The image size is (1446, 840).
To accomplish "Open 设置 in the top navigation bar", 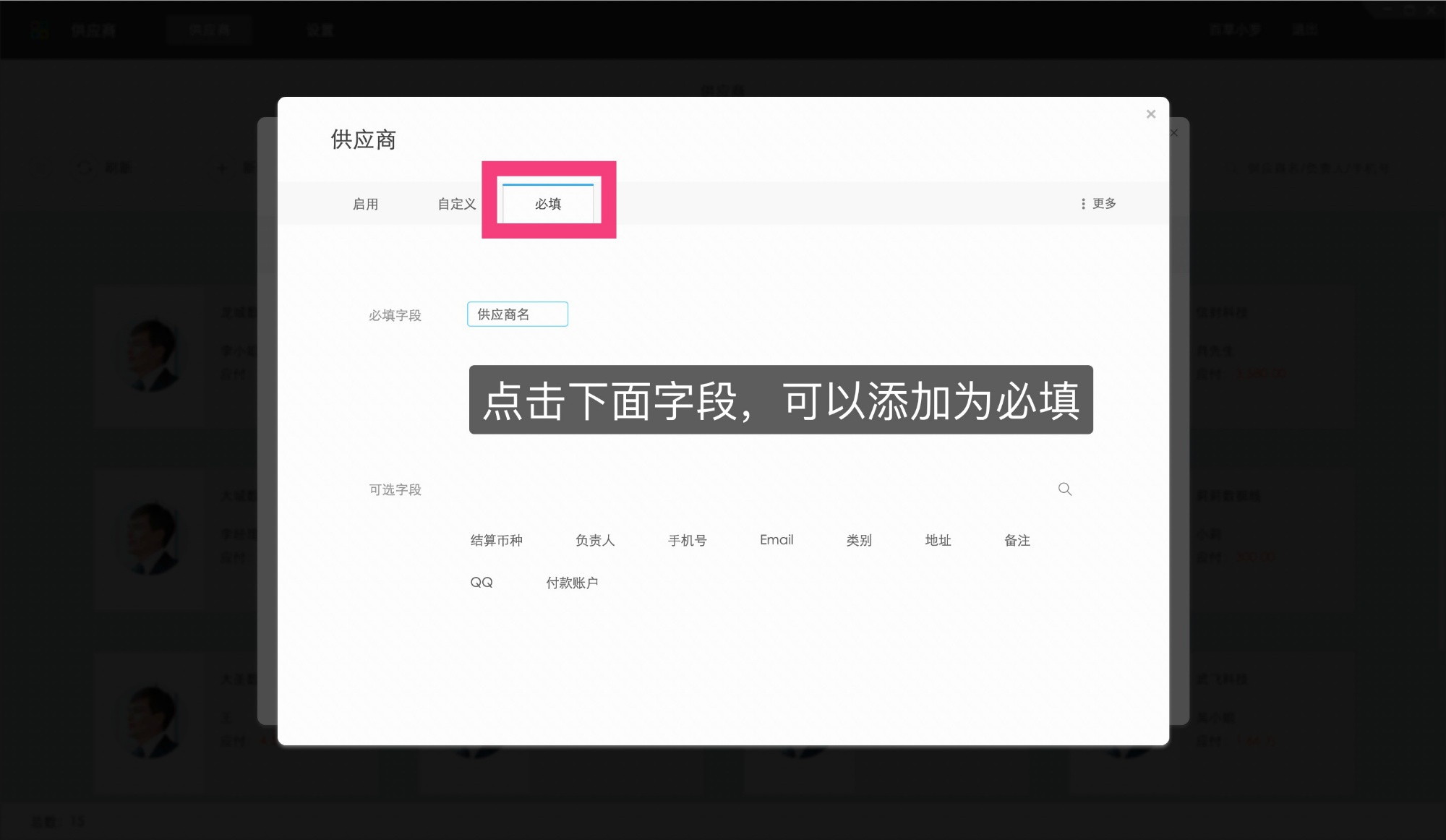I will (320, 30).
